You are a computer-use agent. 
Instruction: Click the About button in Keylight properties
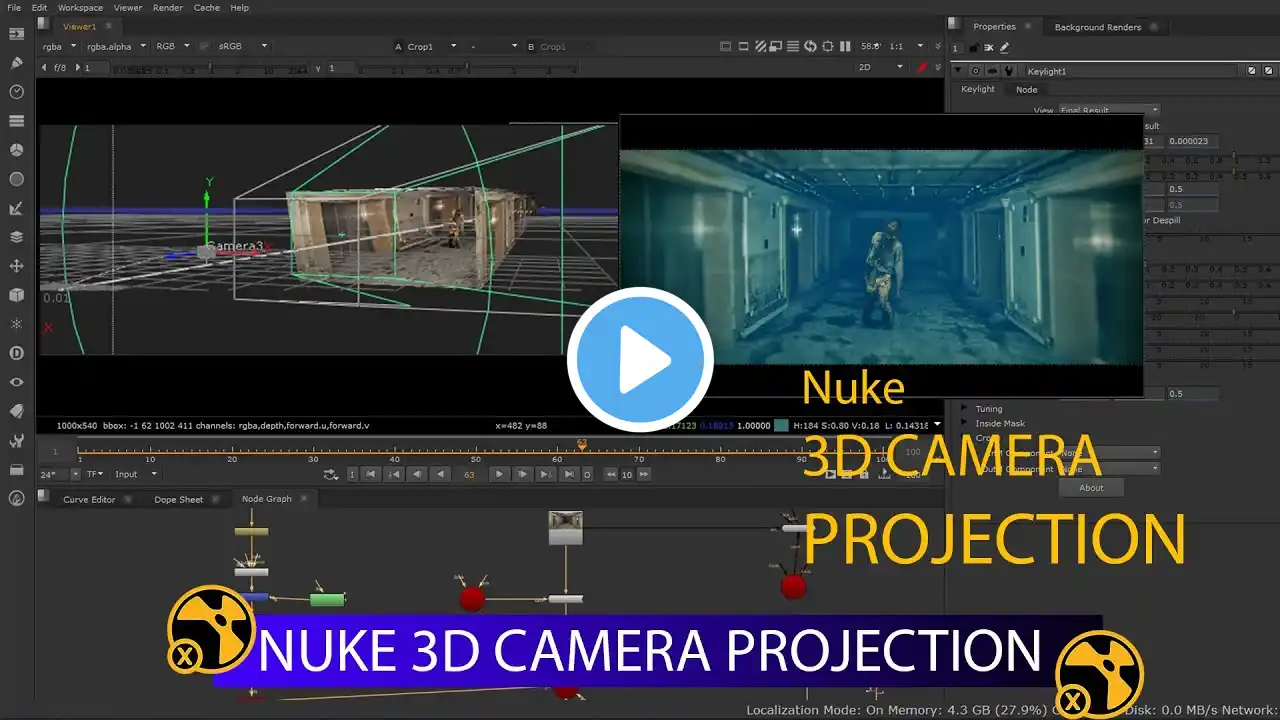(1091, 488)
